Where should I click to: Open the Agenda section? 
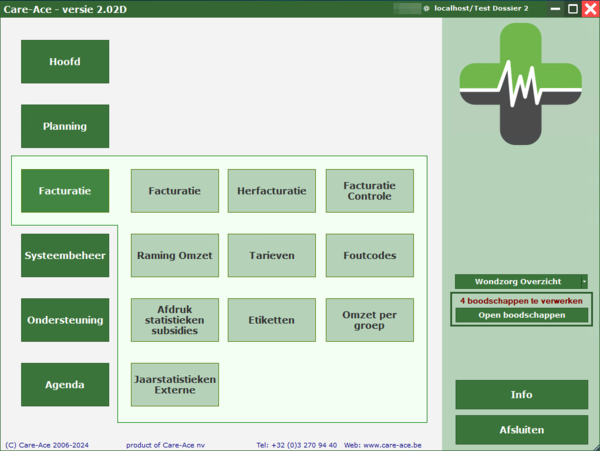coord(65,385)
